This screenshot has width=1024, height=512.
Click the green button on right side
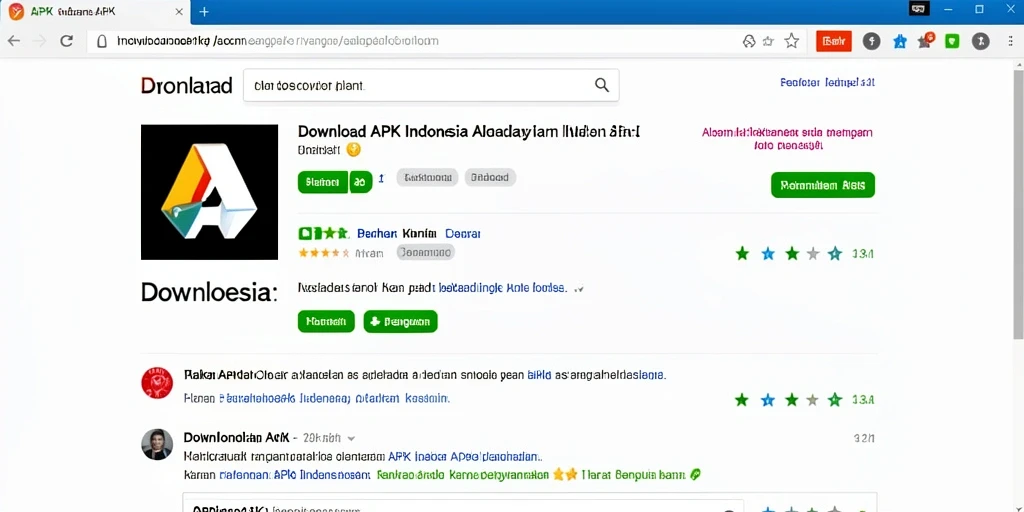click(x=823, y=185)
